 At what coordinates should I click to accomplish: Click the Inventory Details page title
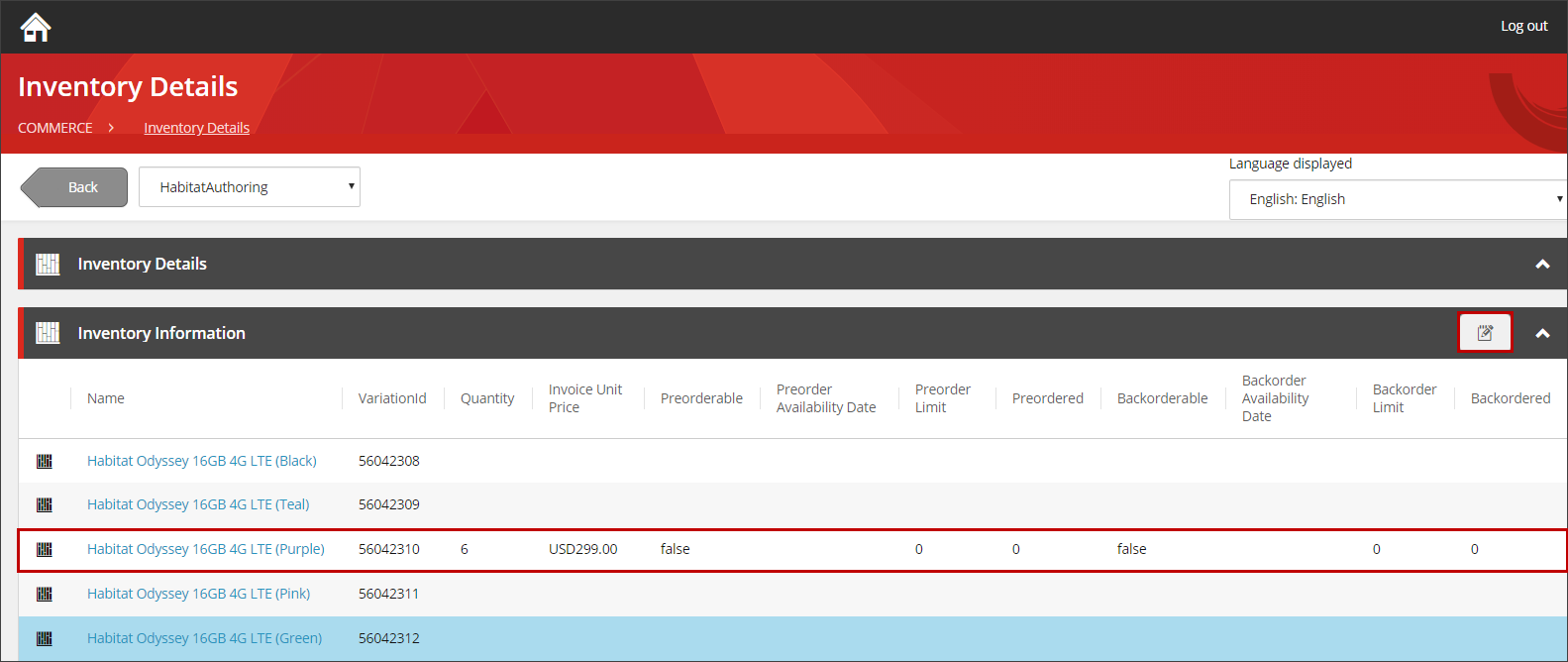(x=128, y=87)
